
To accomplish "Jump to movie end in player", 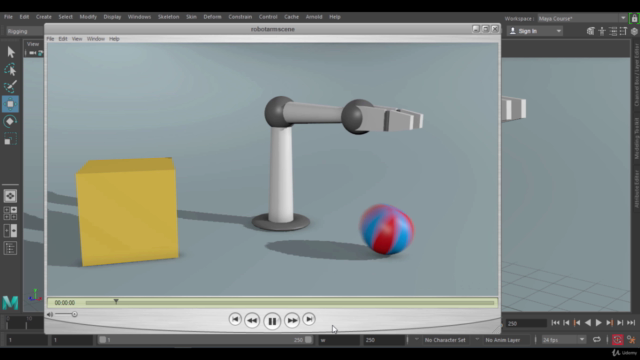I will tap(309, 319).
